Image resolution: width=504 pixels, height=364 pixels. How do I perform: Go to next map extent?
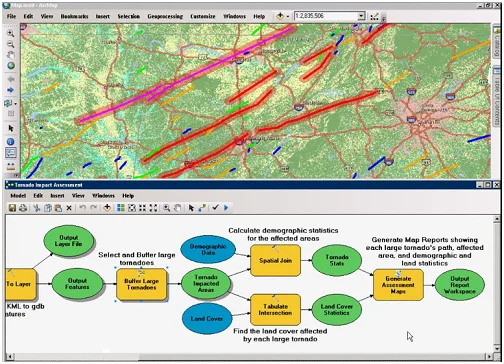pos(11,90)
